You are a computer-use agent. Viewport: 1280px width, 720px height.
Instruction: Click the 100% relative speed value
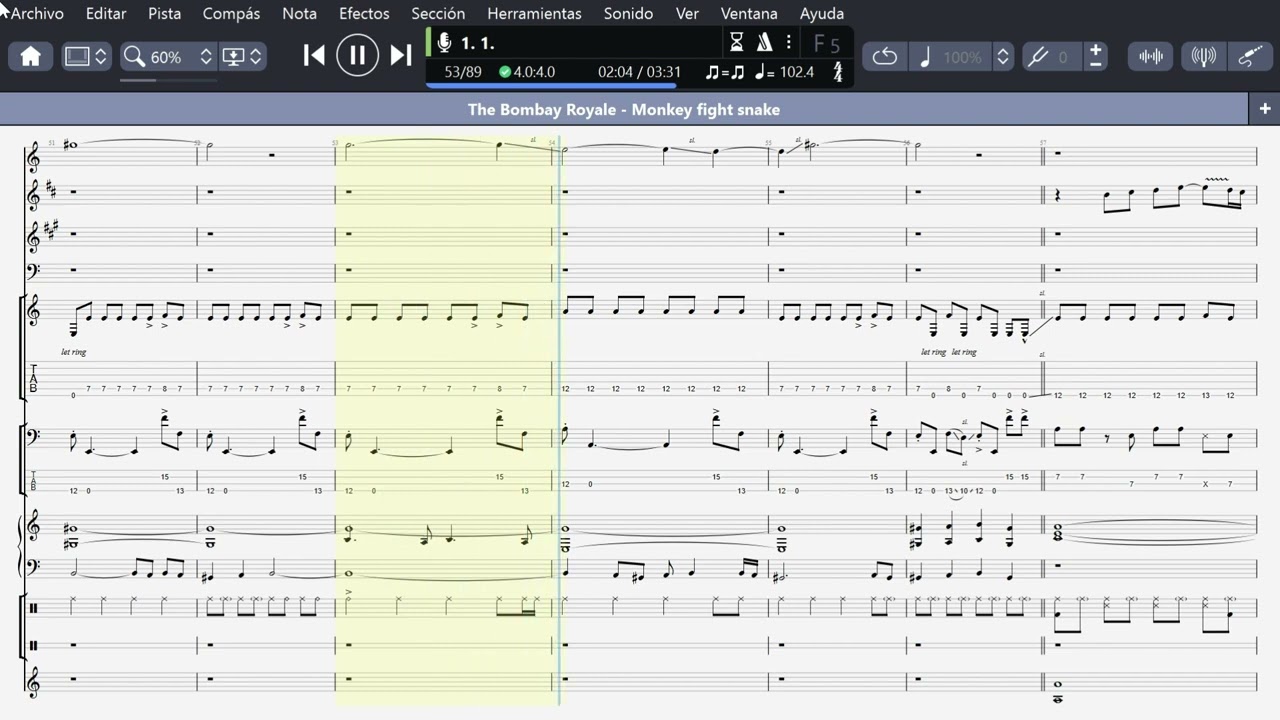click(962, 57)
